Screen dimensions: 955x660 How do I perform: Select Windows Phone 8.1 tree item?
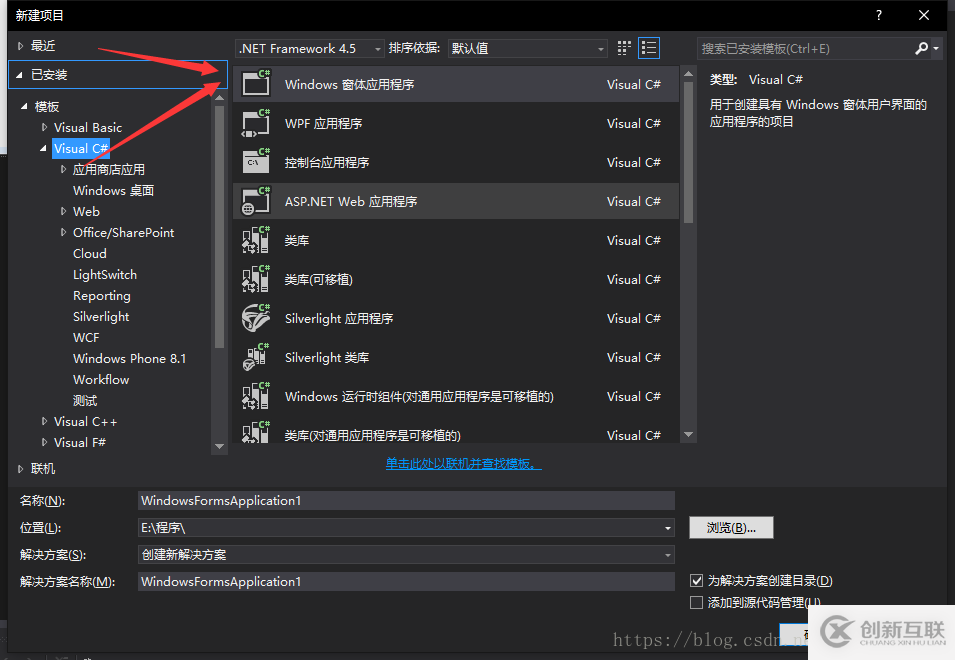tap(129, 359)
